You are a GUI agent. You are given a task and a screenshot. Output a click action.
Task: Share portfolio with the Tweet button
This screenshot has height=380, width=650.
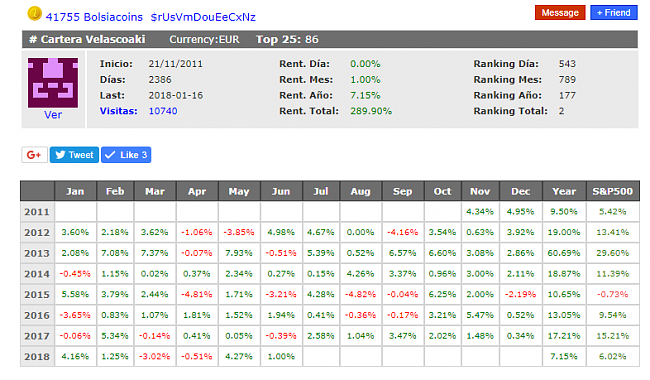tap(74, 155)
